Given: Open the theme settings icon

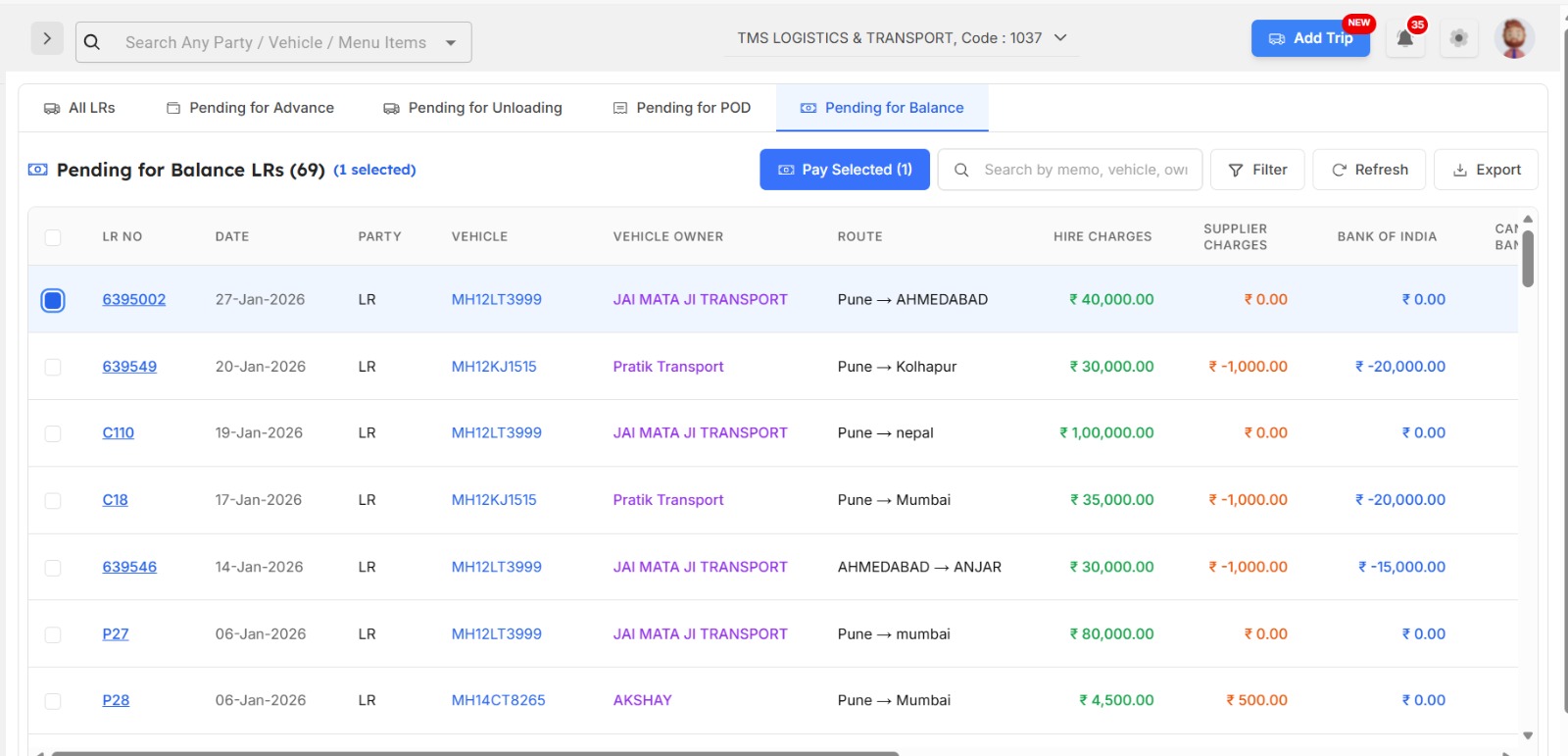Looking at the screenshot, I should point(1458,39).
